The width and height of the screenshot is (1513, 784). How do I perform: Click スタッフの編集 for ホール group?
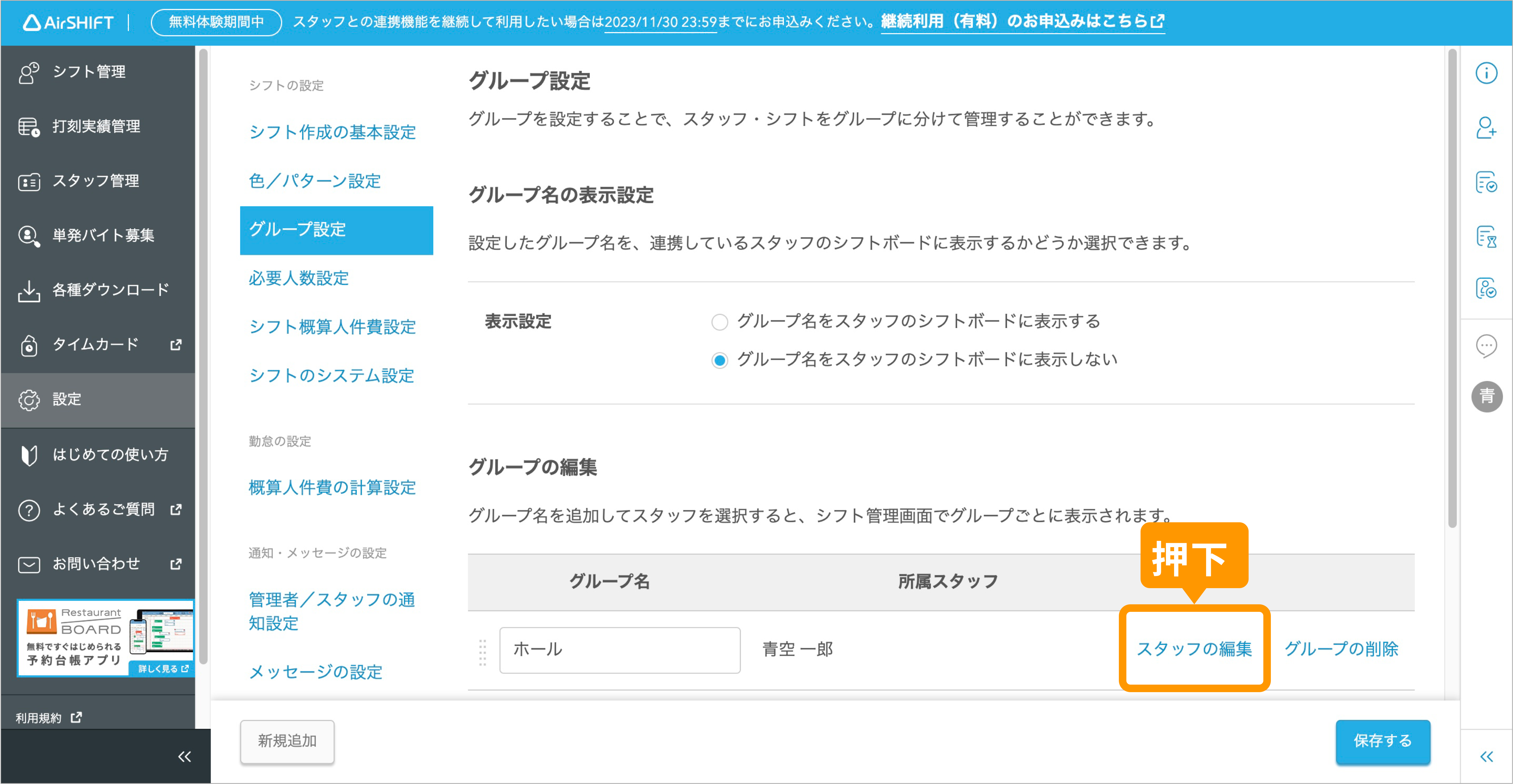coord(1194,649)
